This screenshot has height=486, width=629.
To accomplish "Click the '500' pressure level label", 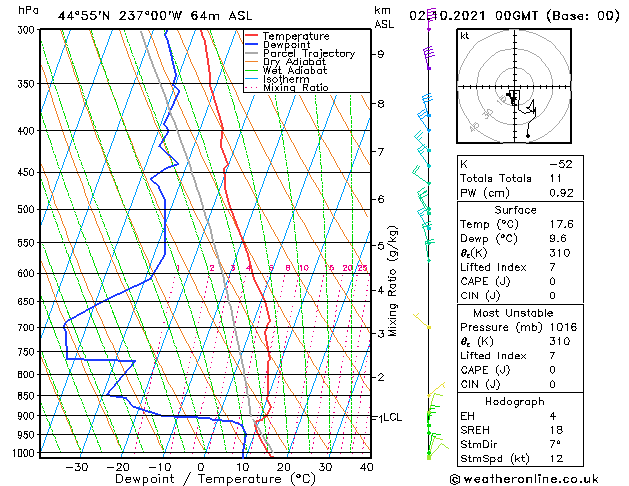I will (28, 209).
